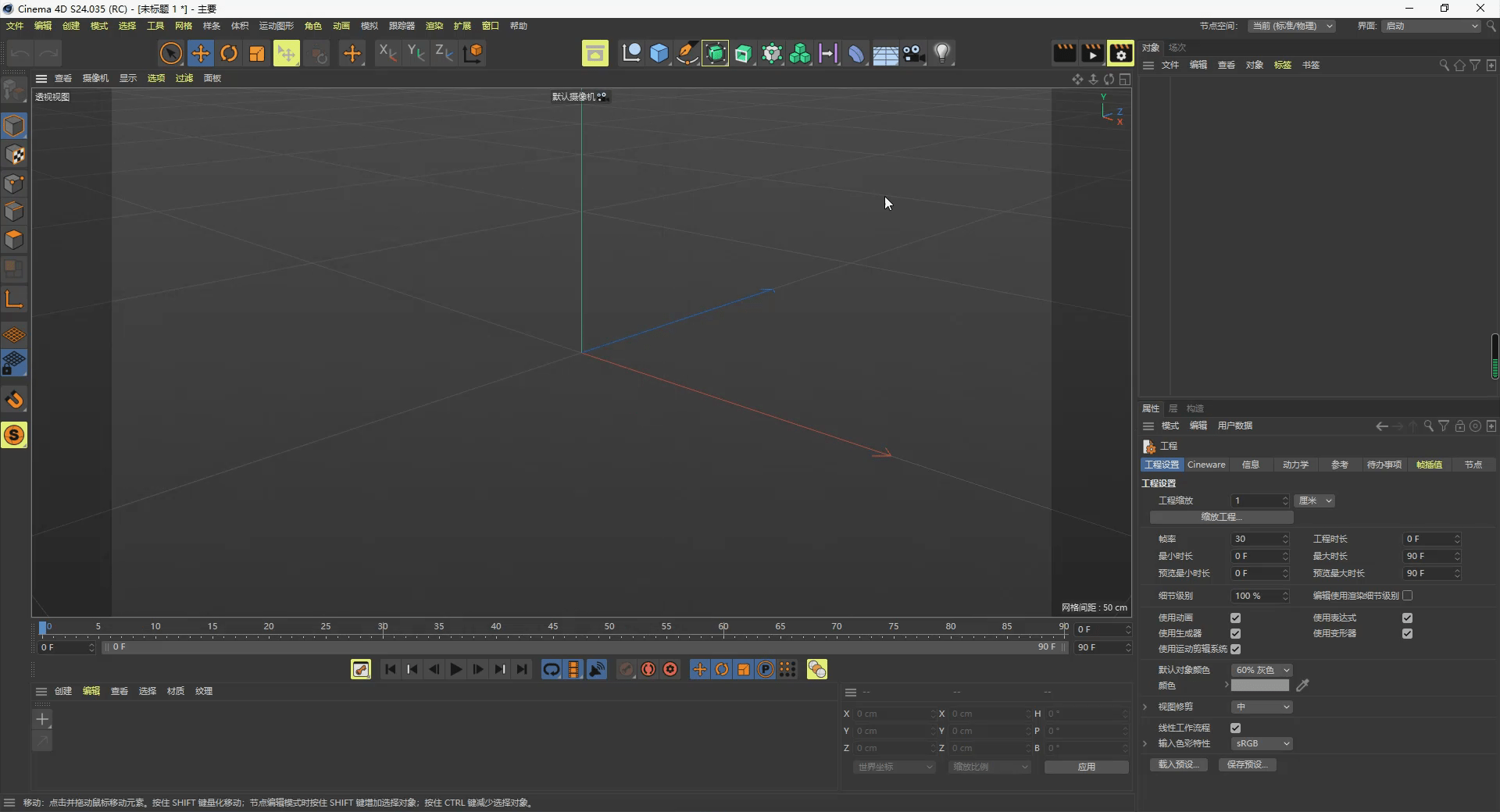Select the Rotate tool in the toolbar
Viewport: 1500px width, 812px height.
point(229,52)
